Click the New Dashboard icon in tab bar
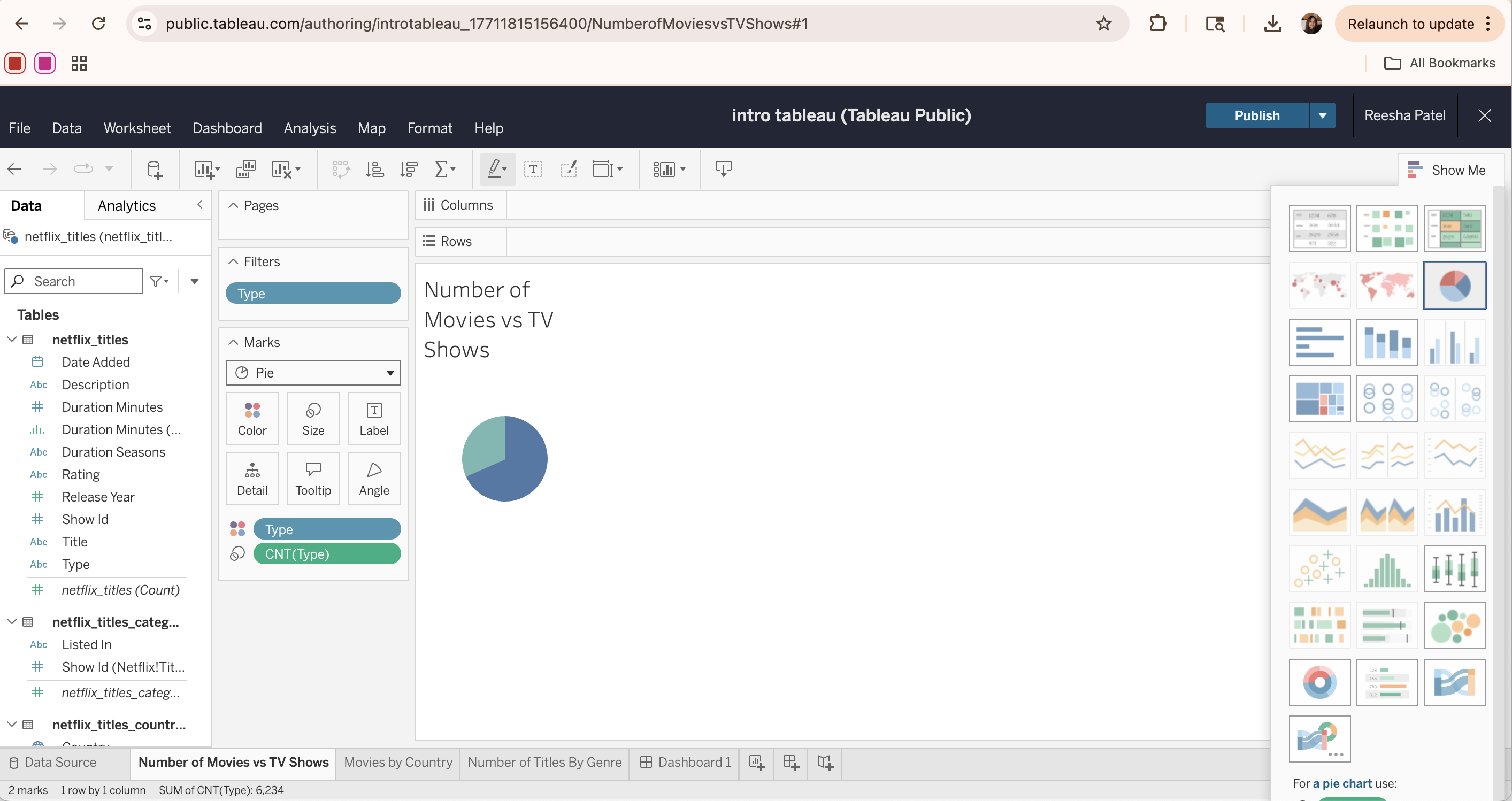This screenshot has height=801, width=1512. click(790, 763)
